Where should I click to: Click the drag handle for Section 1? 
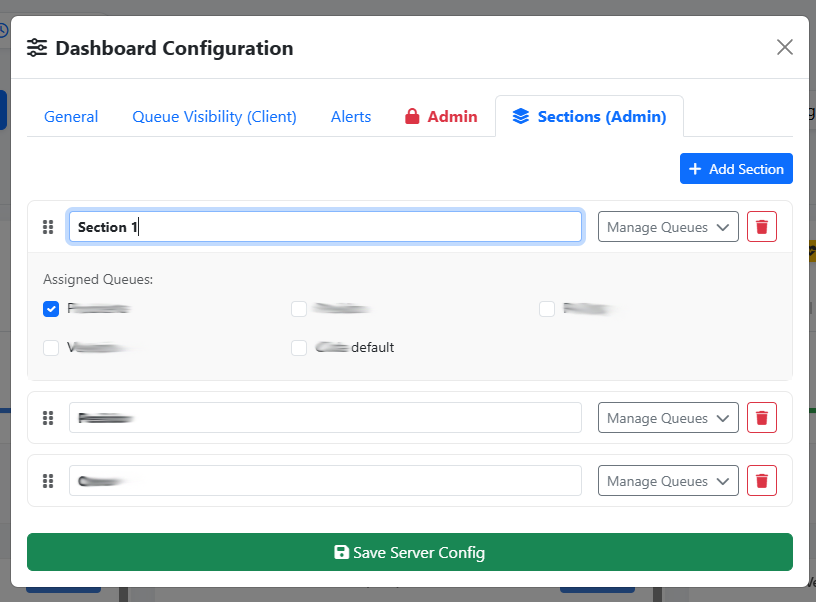(47, 227)
